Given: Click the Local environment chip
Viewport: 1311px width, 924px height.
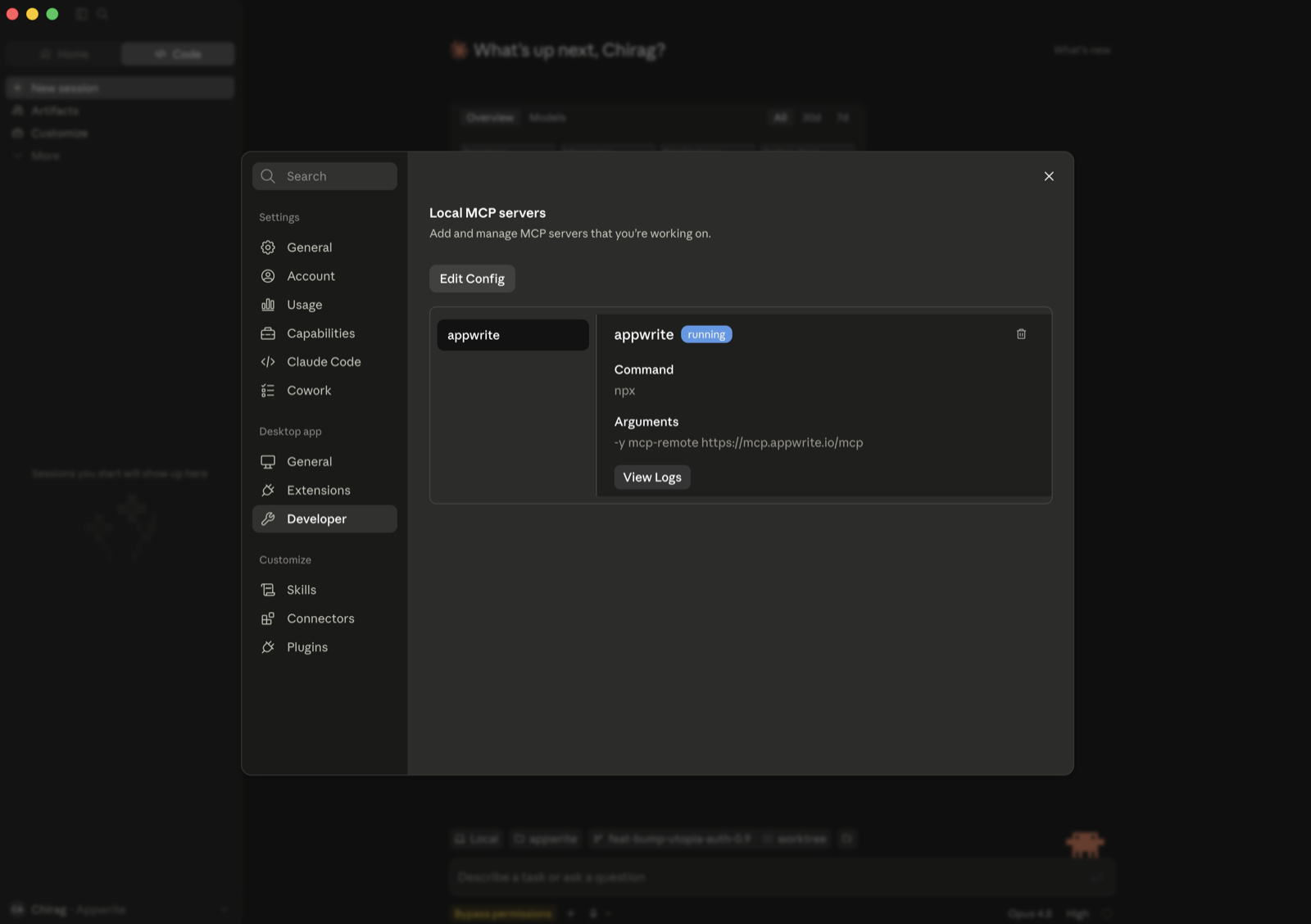Looking at the screenshot, I should pyautogui.click(x=477, y=839).
